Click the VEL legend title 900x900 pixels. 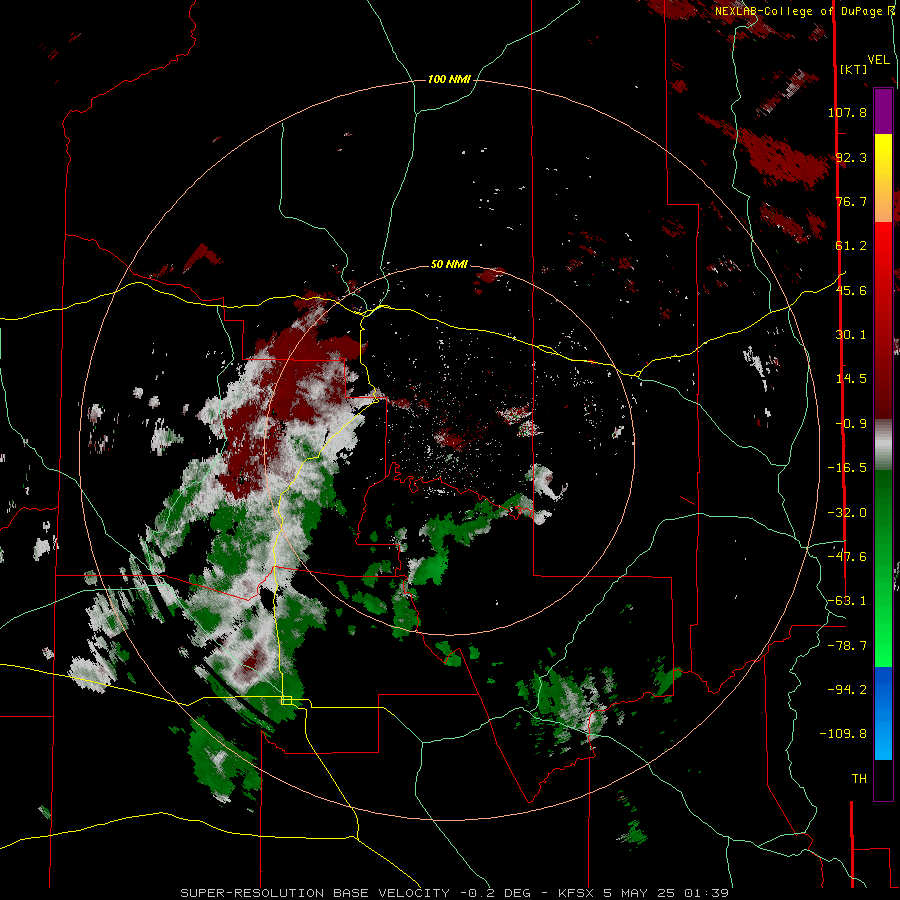pyautogui.click(x=879, y=60)
